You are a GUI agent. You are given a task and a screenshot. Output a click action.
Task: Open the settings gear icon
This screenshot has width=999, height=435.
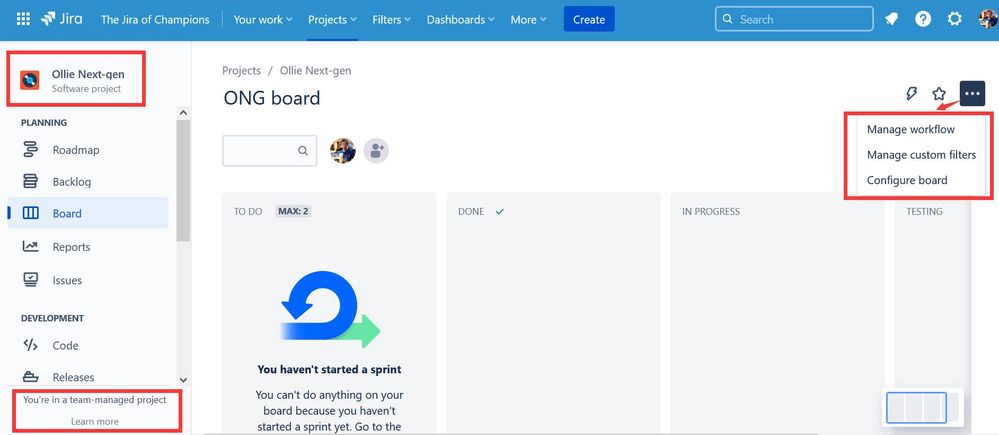pyautogui.click(x=954, y=19)
